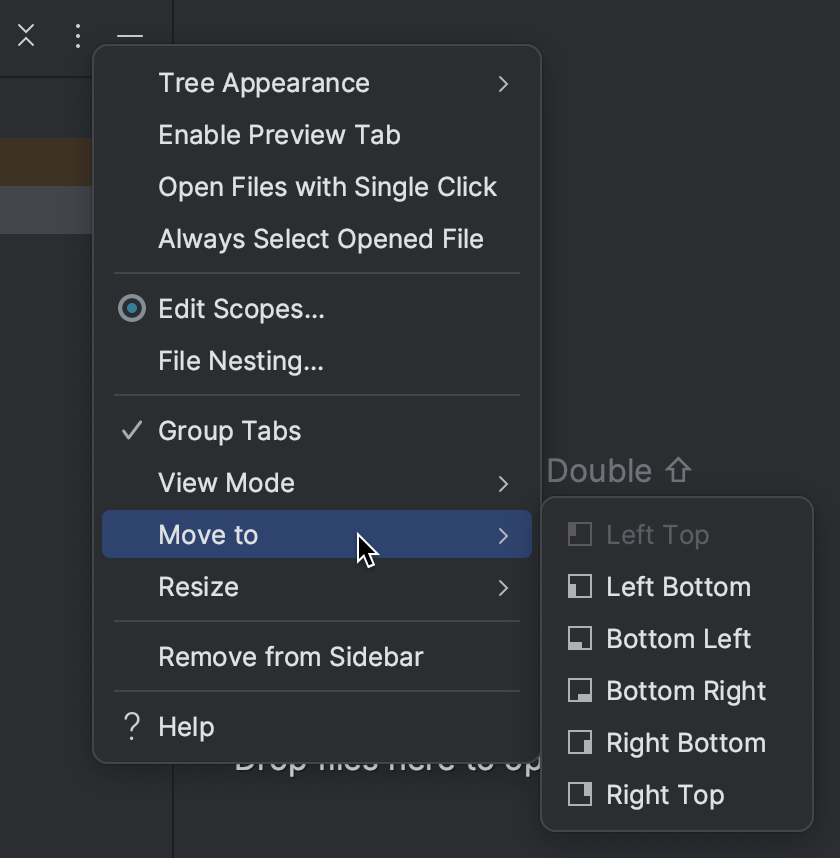Click the hide tool window X icon
The image size is (840, 858).
pos(25,37)
